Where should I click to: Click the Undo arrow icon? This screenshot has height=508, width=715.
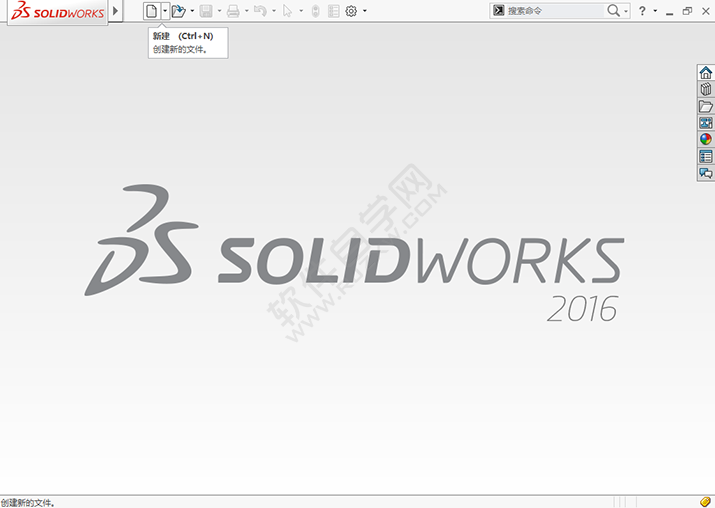[x=260, y=11]
